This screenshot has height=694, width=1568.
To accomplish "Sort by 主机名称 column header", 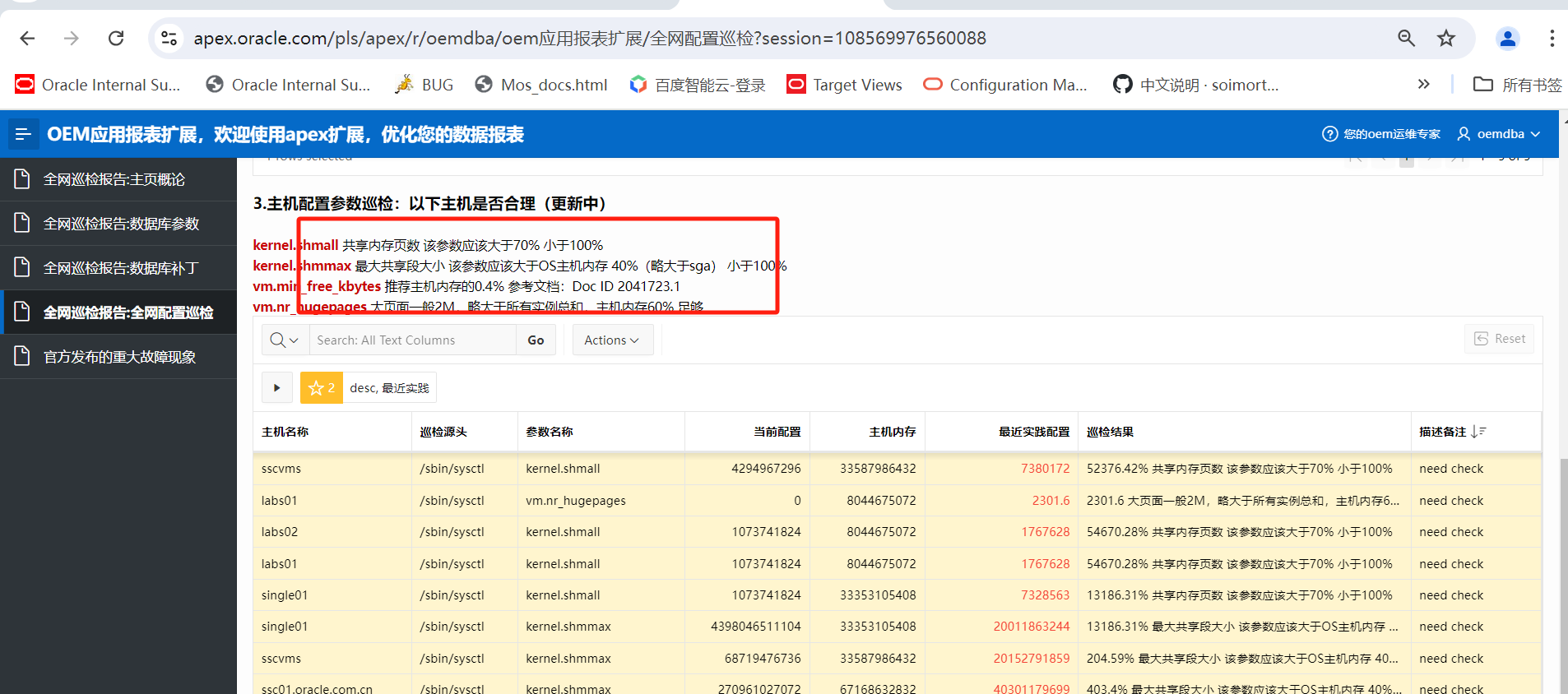I will [285, 432].
